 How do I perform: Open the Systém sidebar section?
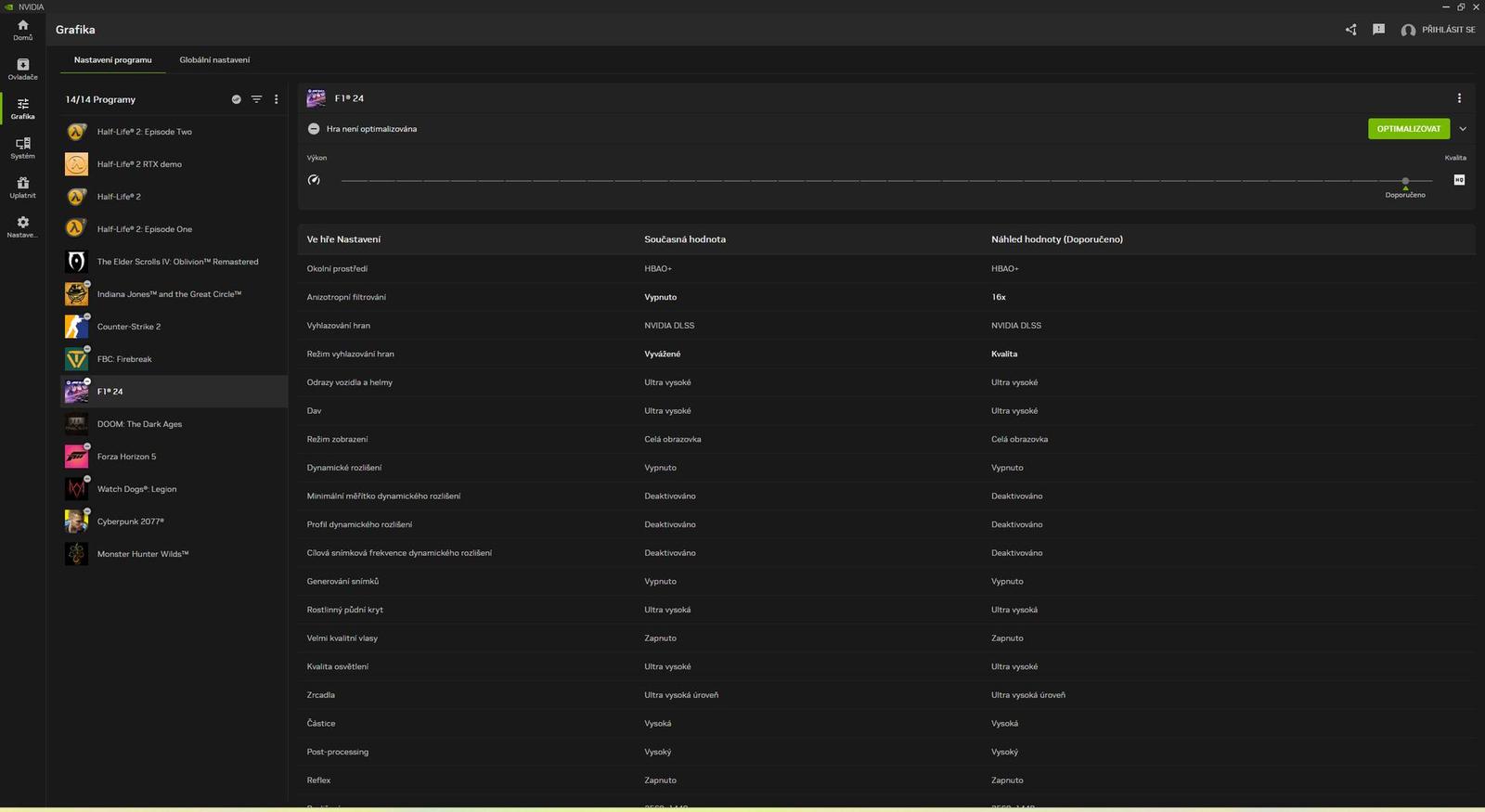[x=22, y=148]
